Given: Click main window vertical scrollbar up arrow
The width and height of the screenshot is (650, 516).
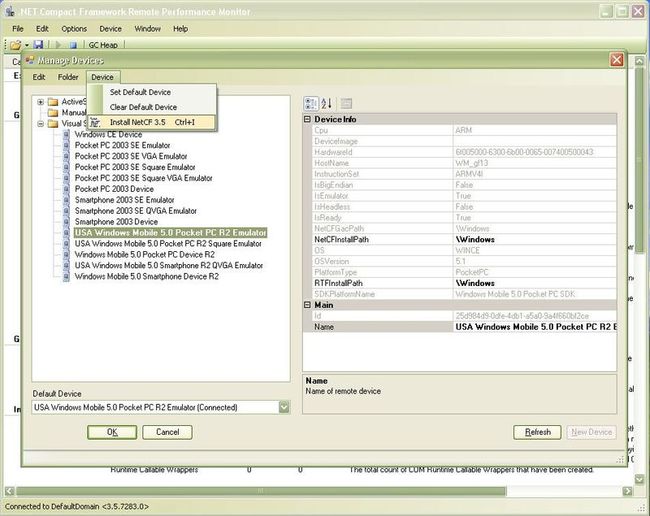Looking at the screenshot, I should [639, 62].
